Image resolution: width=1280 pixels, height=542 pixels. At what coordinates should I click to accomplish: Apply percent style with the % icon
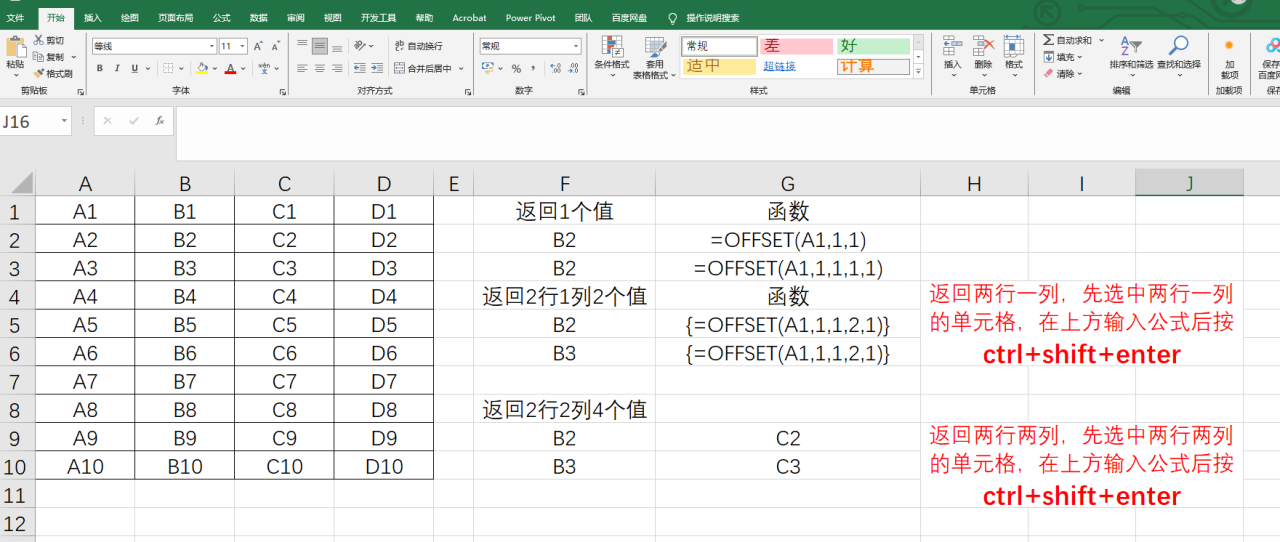tap(516, 69)
